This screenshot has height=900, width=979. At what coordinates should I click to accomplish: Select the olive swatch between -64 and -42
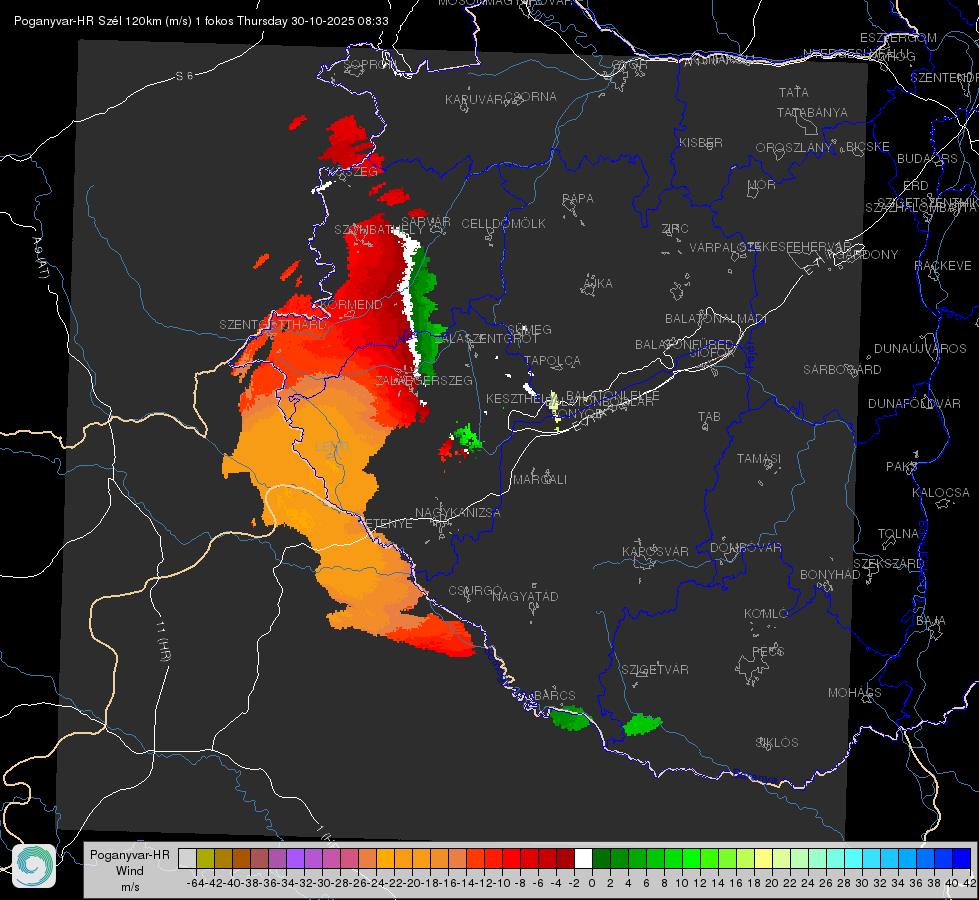205,858
